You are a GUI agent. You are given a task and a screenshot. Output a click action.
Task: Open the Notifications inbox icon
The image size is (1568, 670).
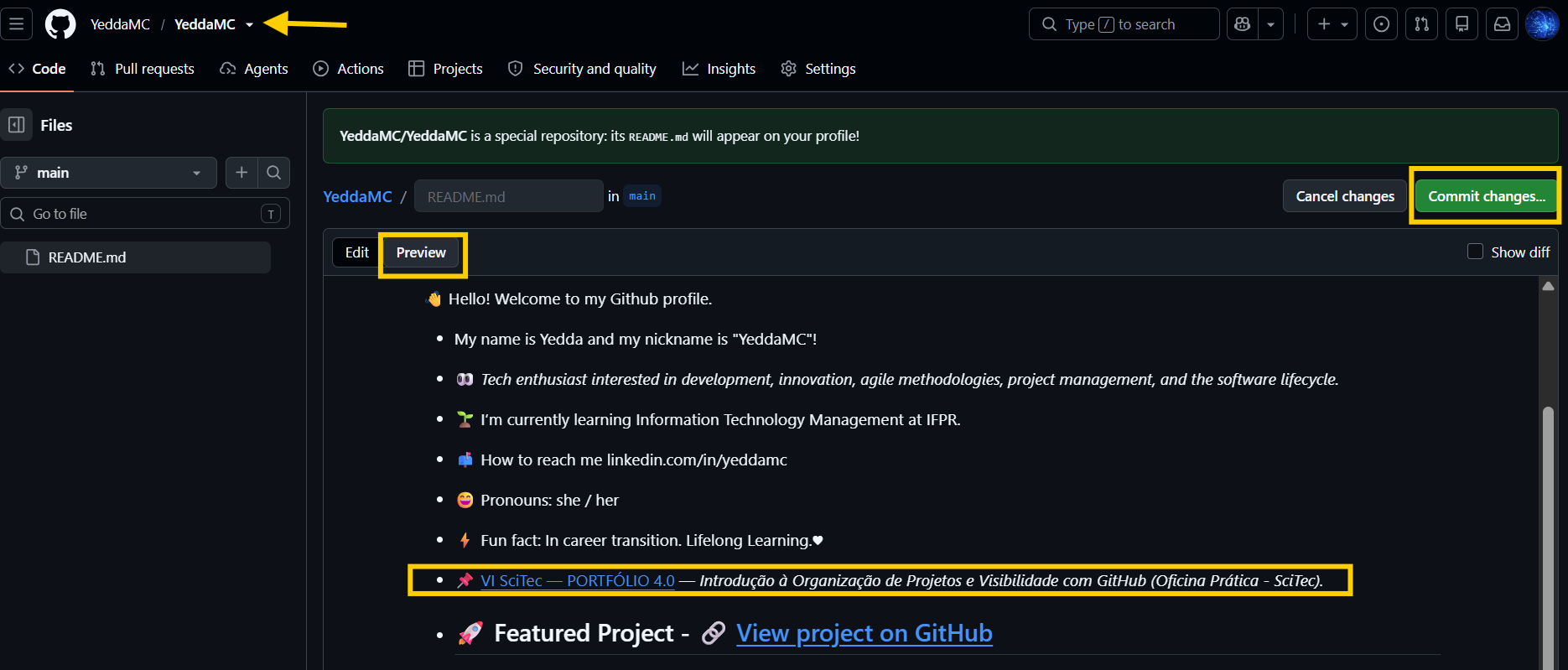1503,24
